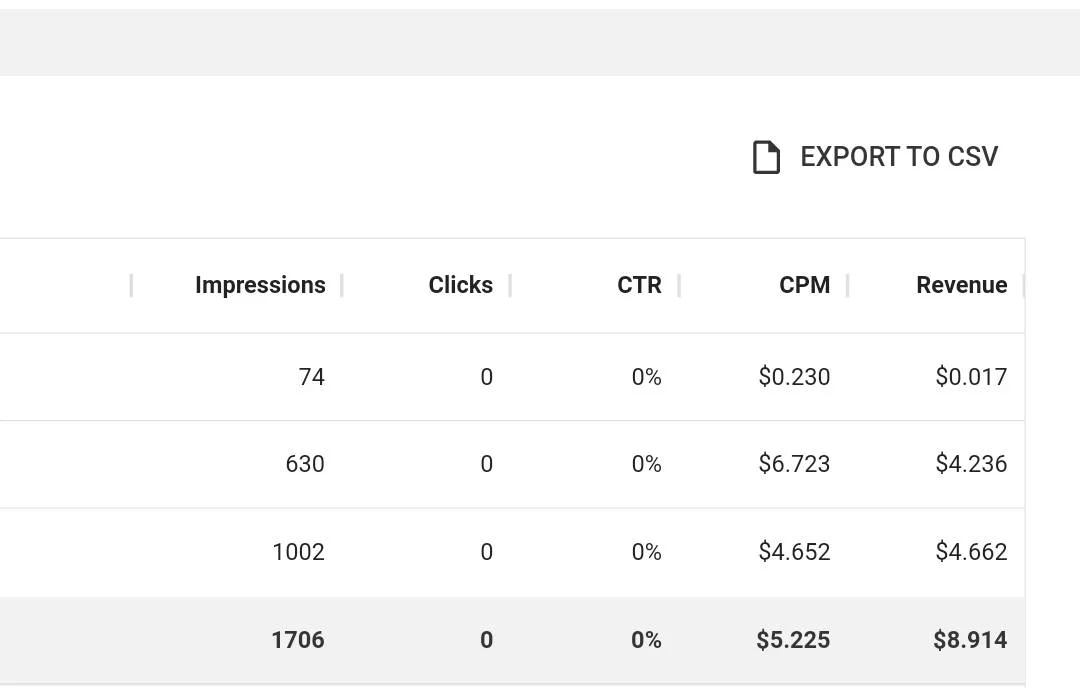The height and width of the screenshot is (688, 1080).
Task: Sort by Revenue column header
Action: pos(962,285)
